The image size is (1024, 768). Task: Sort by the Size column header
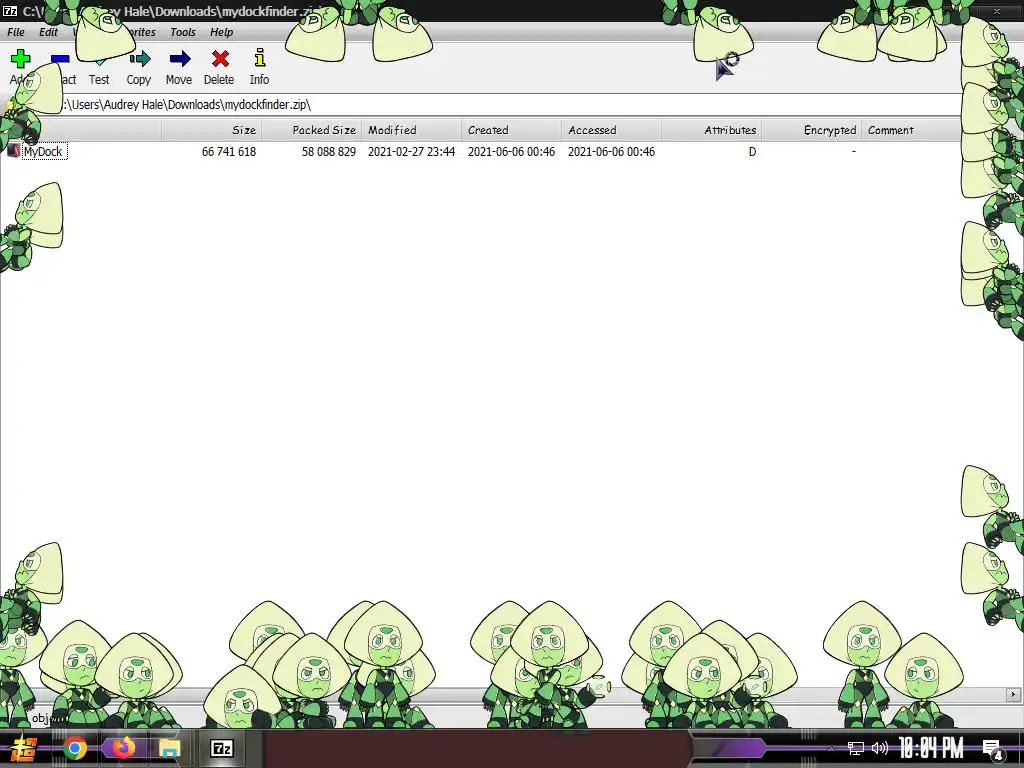[x=212, y=130]
